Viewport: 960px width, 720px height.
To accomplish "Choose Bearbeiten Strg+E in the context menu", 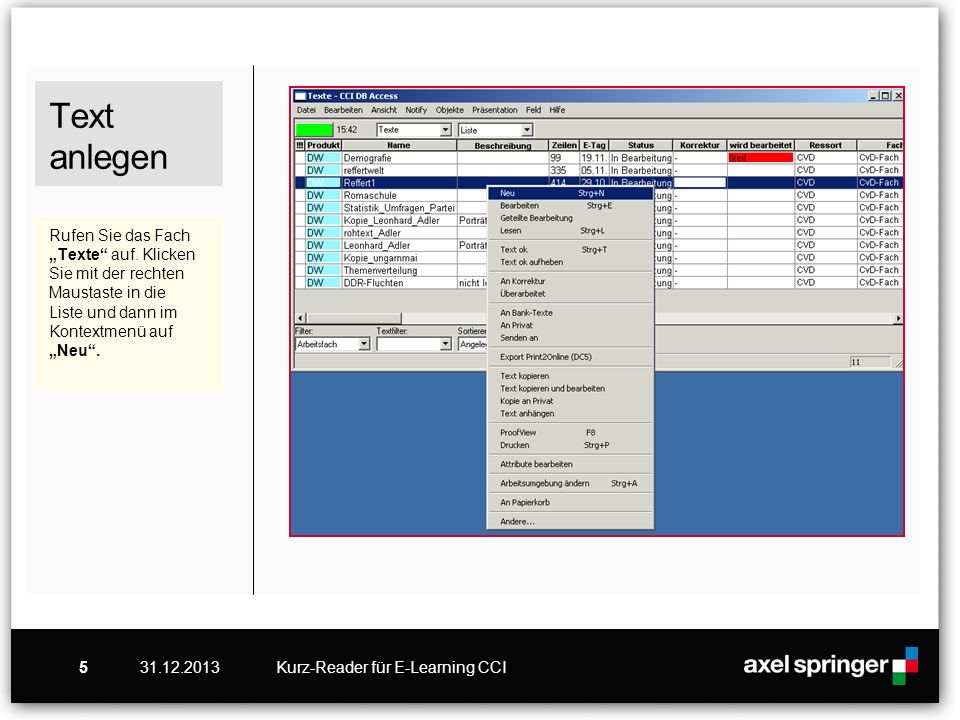I will 570,206.
